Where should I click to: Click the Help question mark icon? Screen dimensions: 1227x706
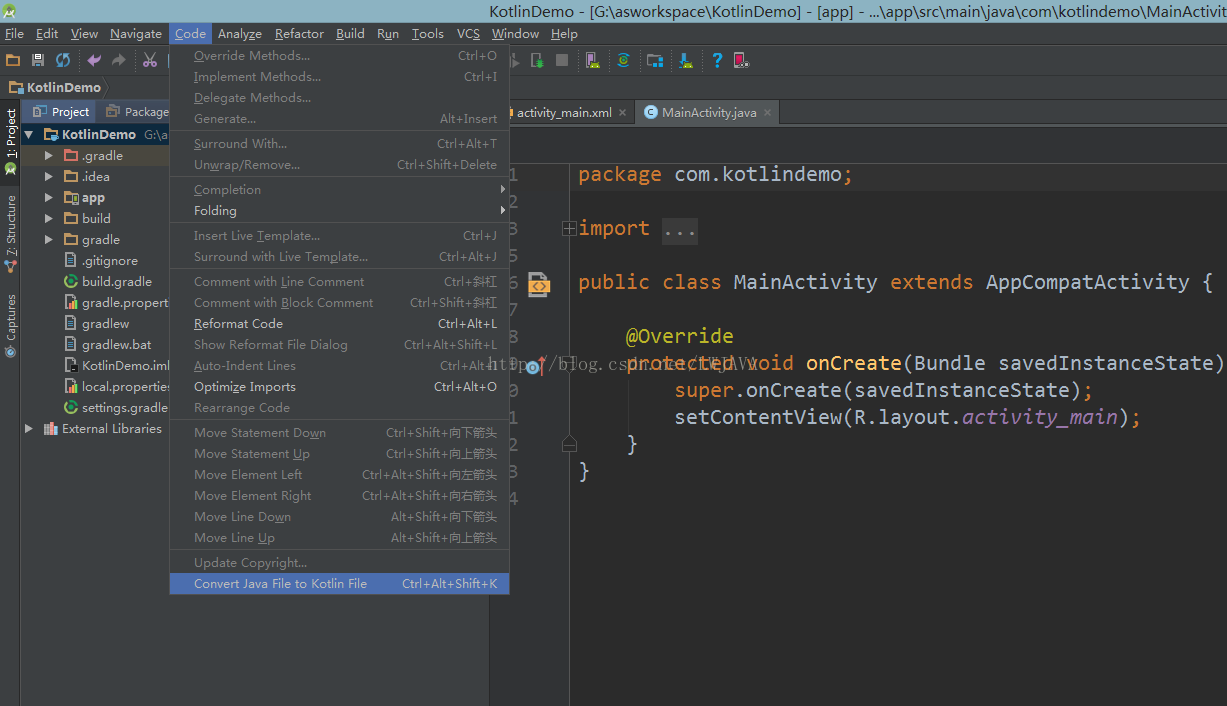[717, 61]
